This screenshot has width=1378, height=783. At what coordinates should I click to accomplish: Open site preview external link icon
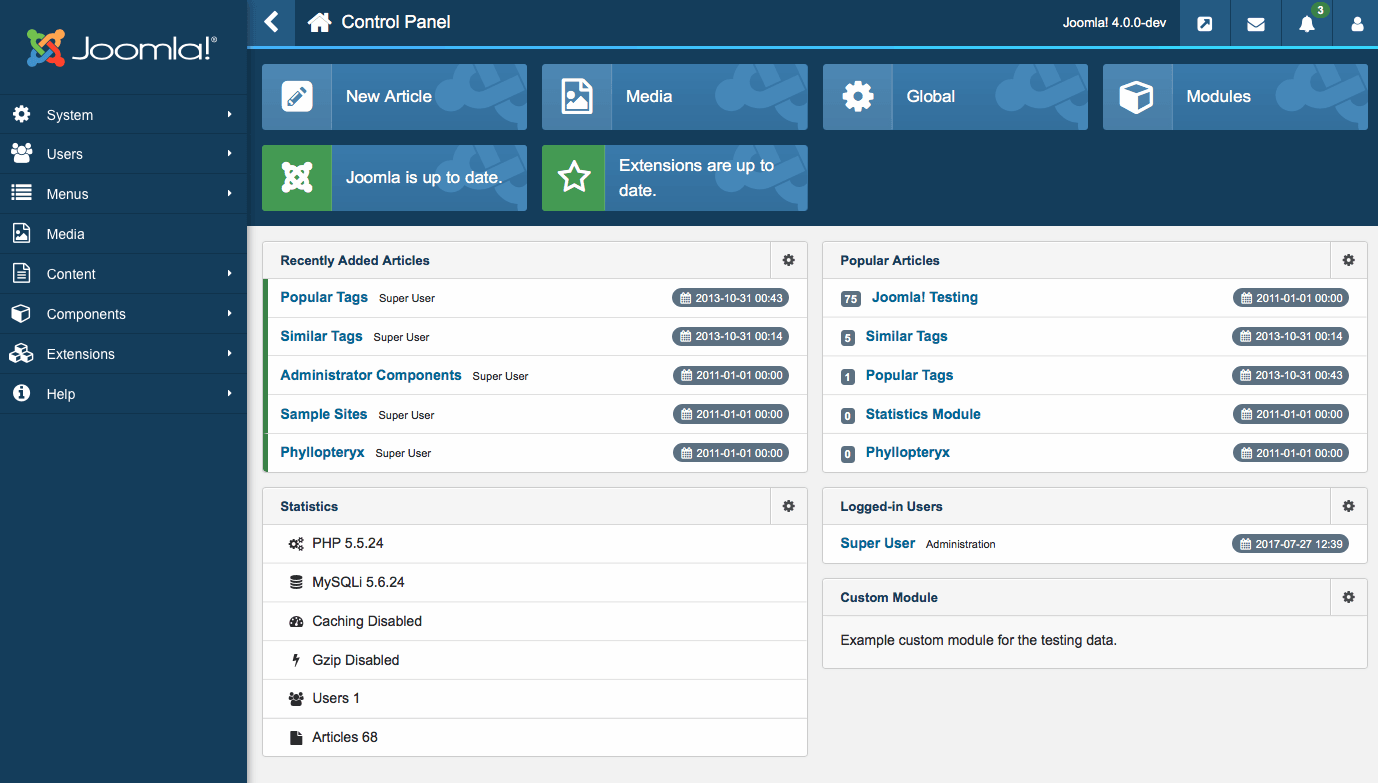pos(1205,24)
